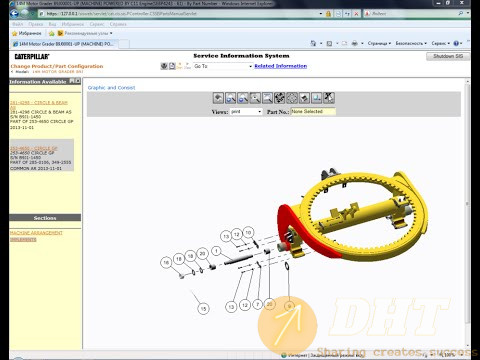Open Change Product/Part Configuration link
Image resolution: width=480 pixels, height=360 pixels.
[x=57, y=66]
